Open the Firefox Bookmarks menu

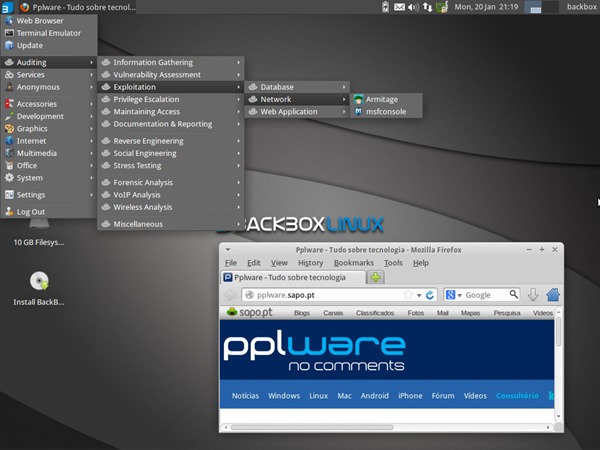(x=354, y=263)
